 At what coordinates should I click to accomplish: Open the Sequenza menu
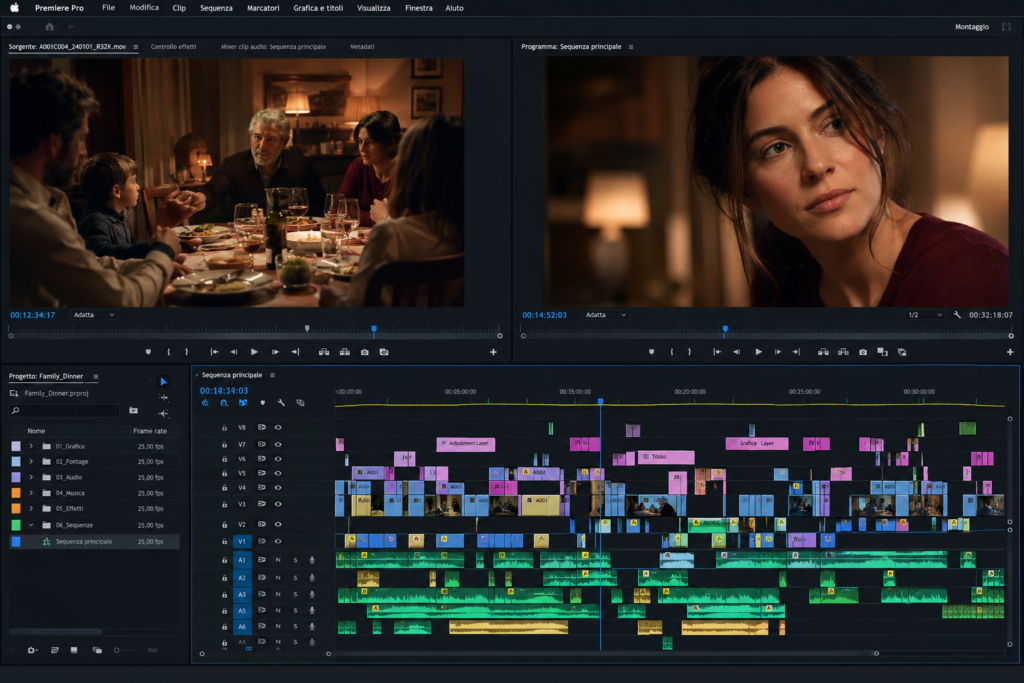click(216, 8)
